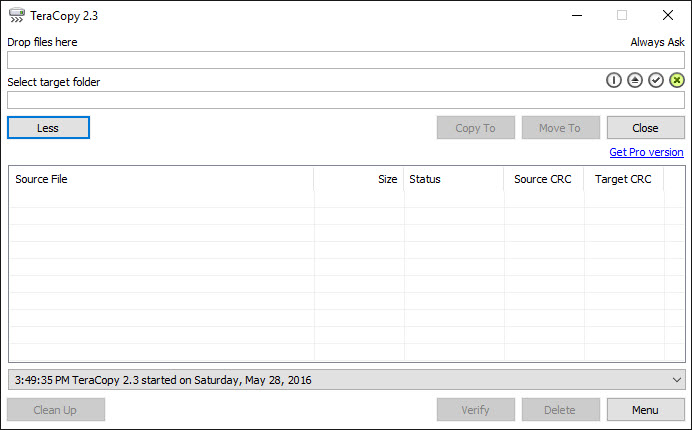Click the Move To button
Screen dimensions: 692x430
pos(560,128)
